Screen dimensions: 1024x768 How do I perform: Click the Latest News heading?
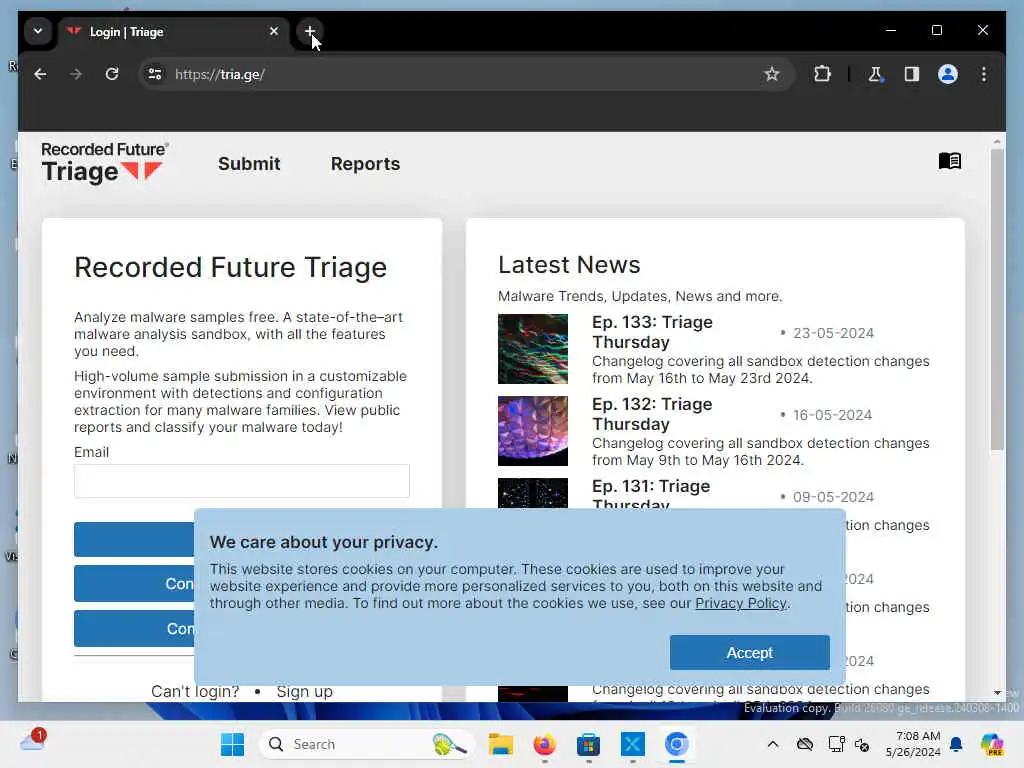(x=569, y=264)
